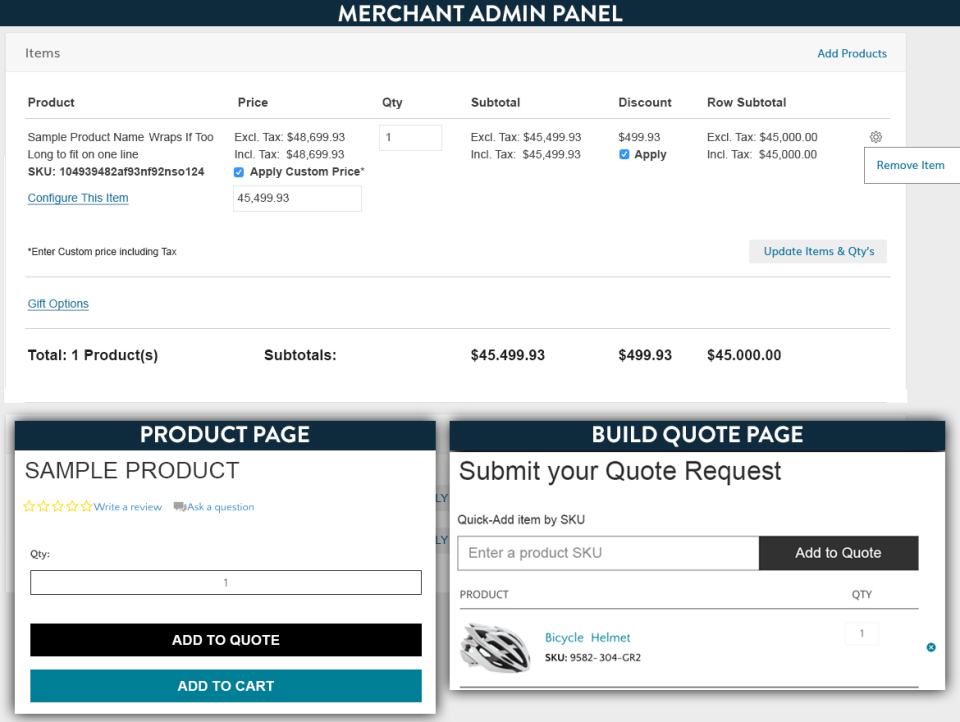Click the Add Products link
The height and width of the screenshot is (722, 960).
(851, 54)
